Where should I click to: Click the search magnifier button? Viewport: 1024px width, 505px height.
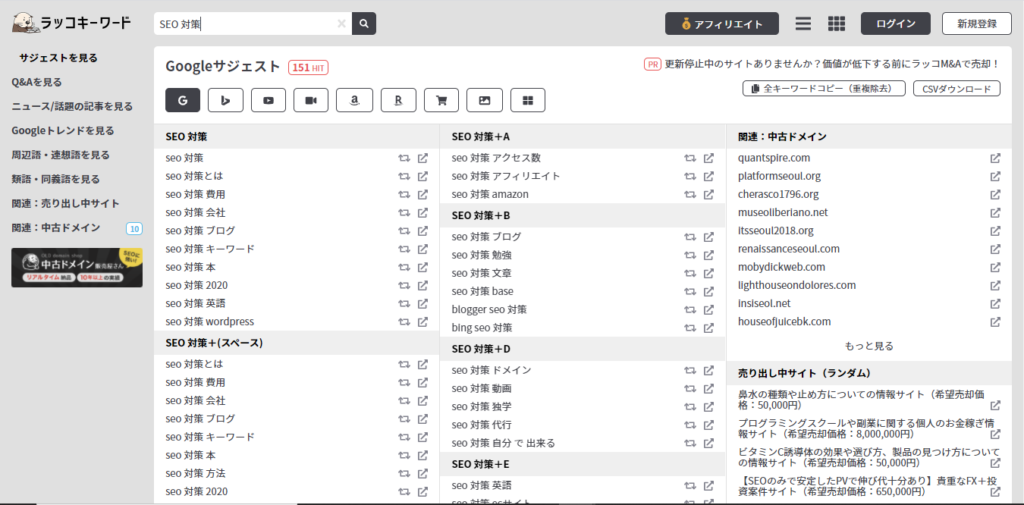(x=364, y=24)
